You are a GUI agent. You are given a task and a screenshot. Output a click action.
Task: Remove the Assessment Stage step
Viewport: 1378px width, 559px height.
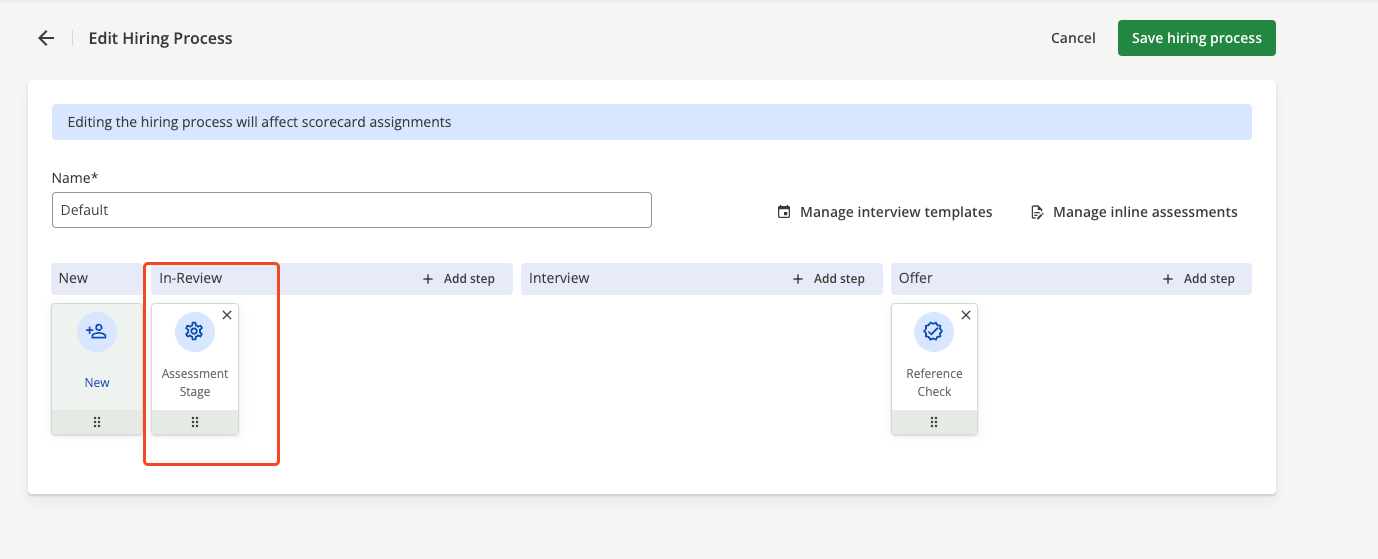(x=227, y=315)
